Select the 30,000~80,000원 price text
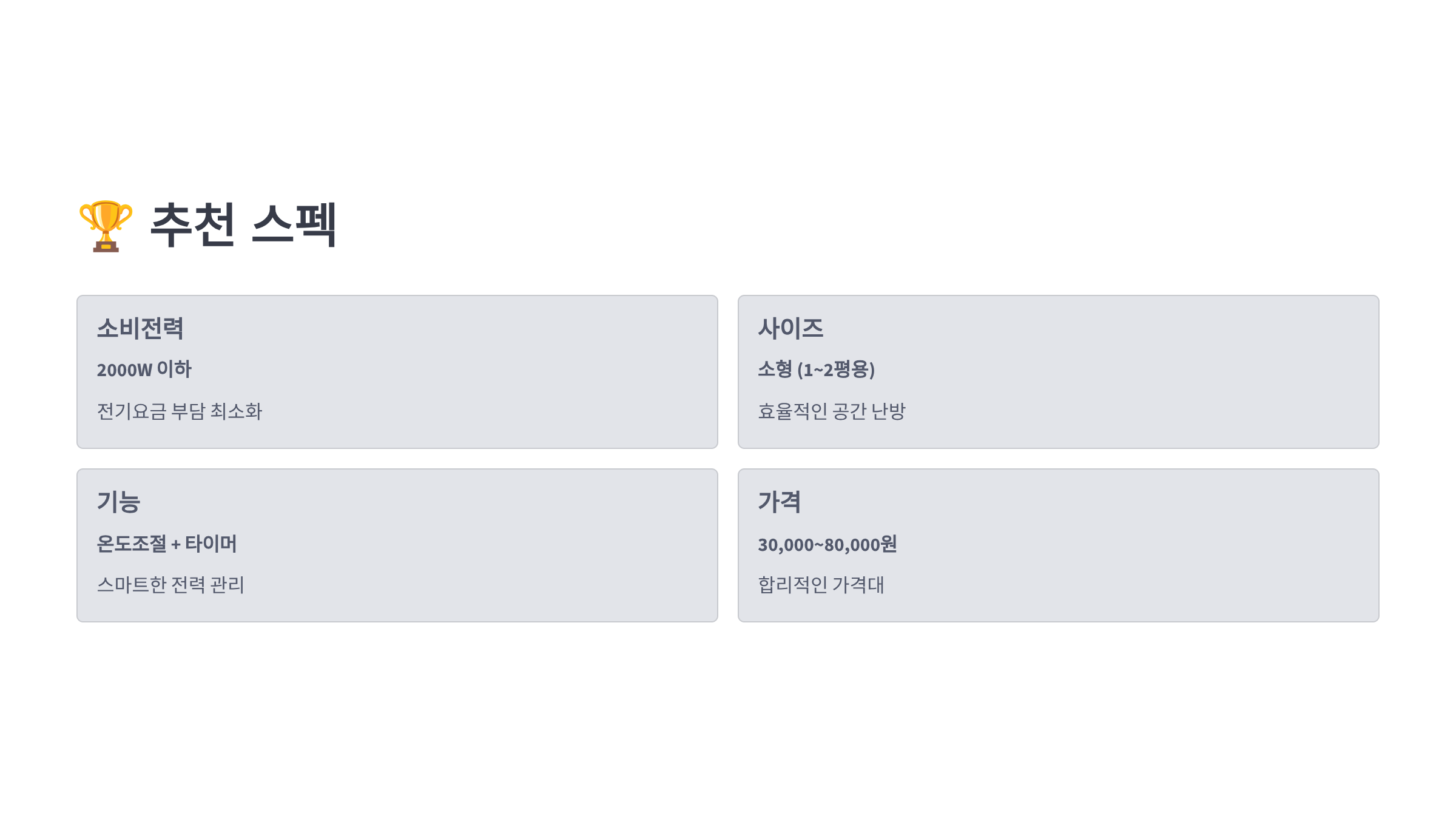The height and width of the screenshot is (819, 1456). click(x=827, y=544)
